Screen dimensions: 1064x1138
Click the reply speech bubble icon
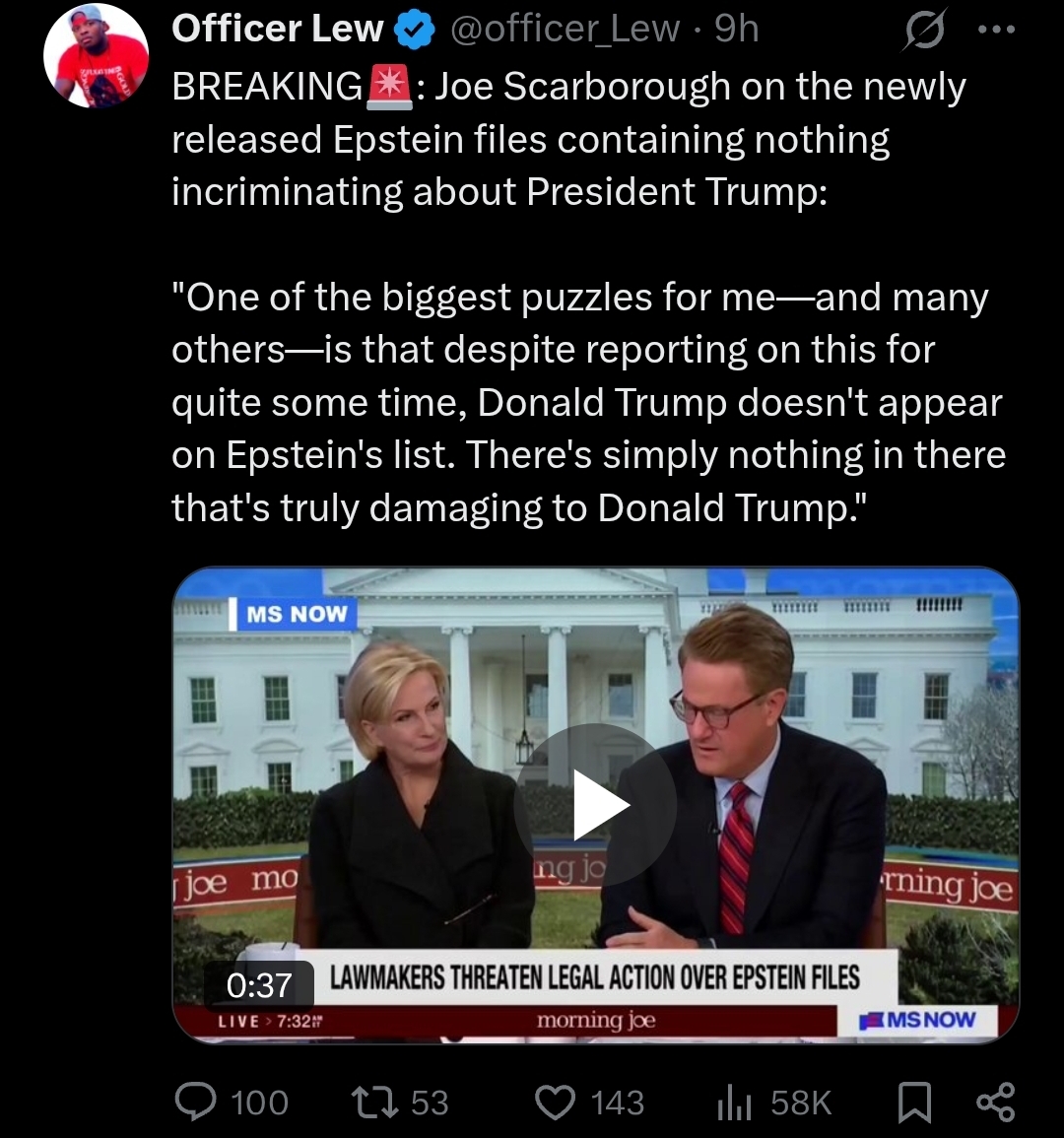196,1102
